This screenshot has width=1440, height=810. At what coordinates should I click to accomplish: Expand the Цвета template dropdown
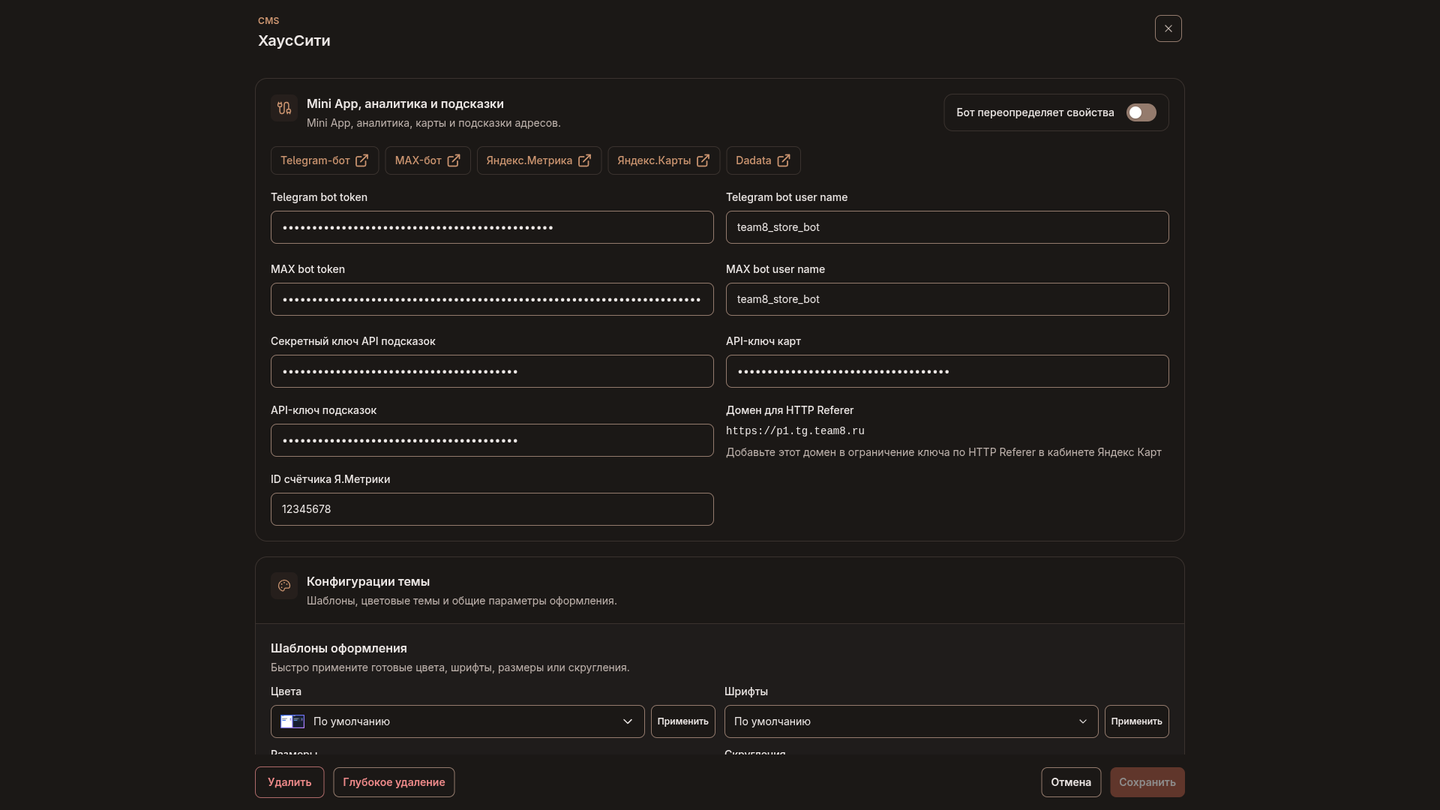458,721
